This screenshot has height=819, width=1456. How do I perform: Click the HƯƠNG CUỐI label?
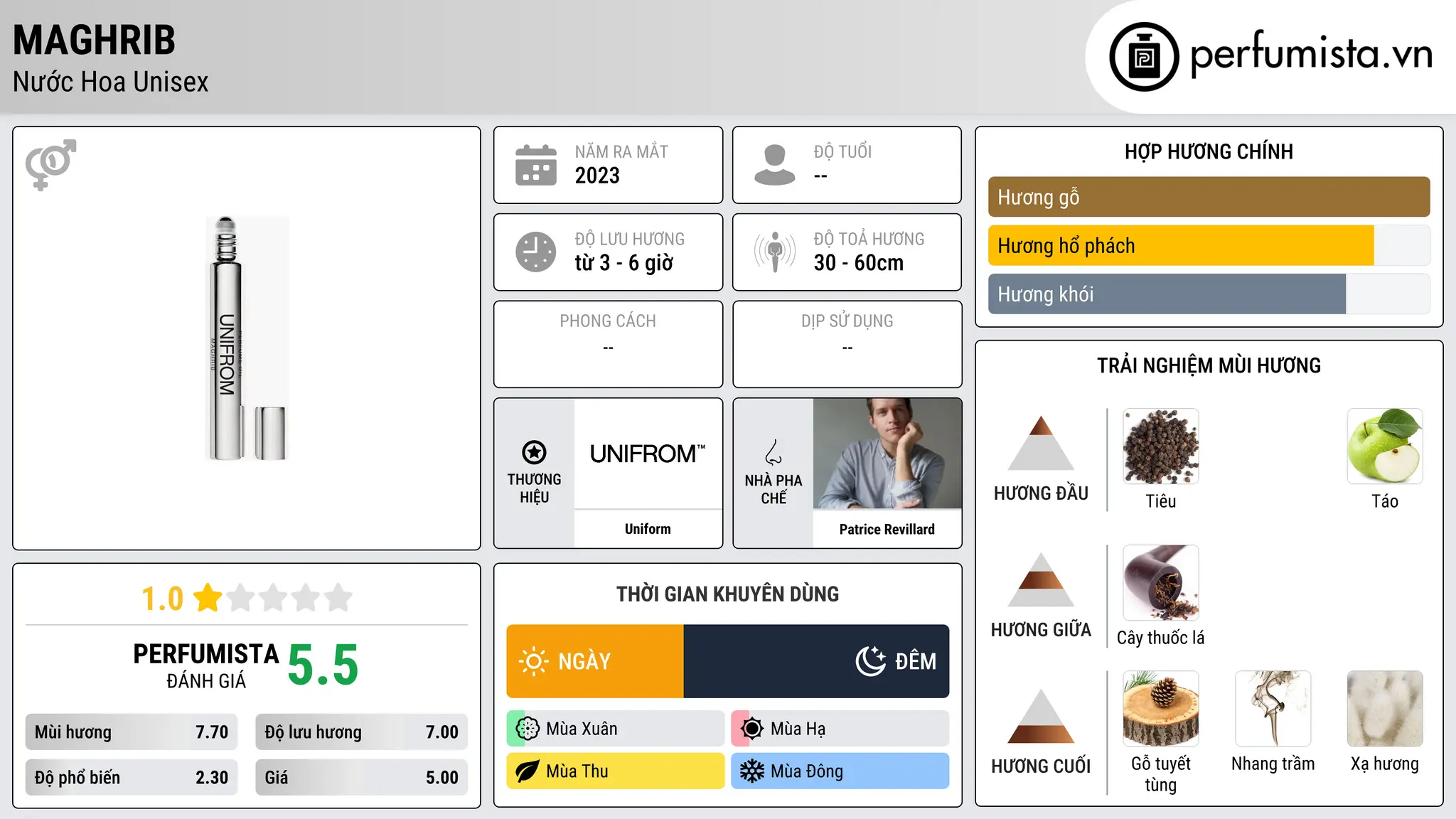click(1041, 766)
